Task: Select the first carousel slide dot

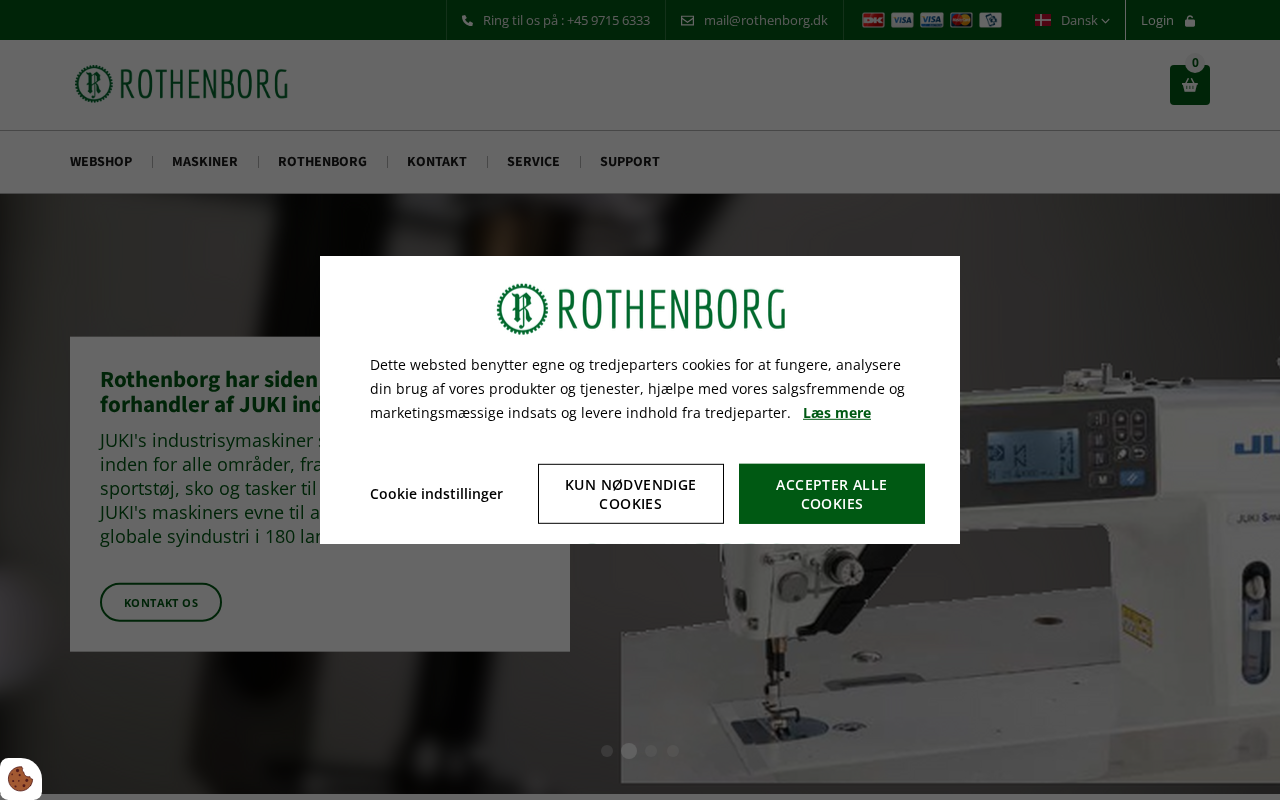Action: (x=607, y=751)
